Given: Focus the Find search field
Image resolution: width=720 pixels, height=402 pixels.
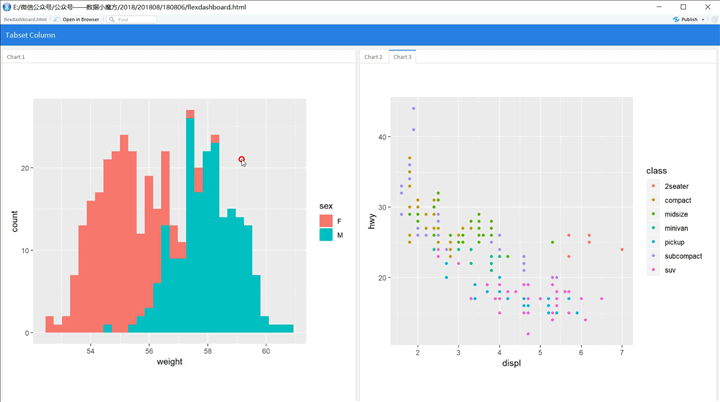Looking at the screenshot, I should pos(132,19).
